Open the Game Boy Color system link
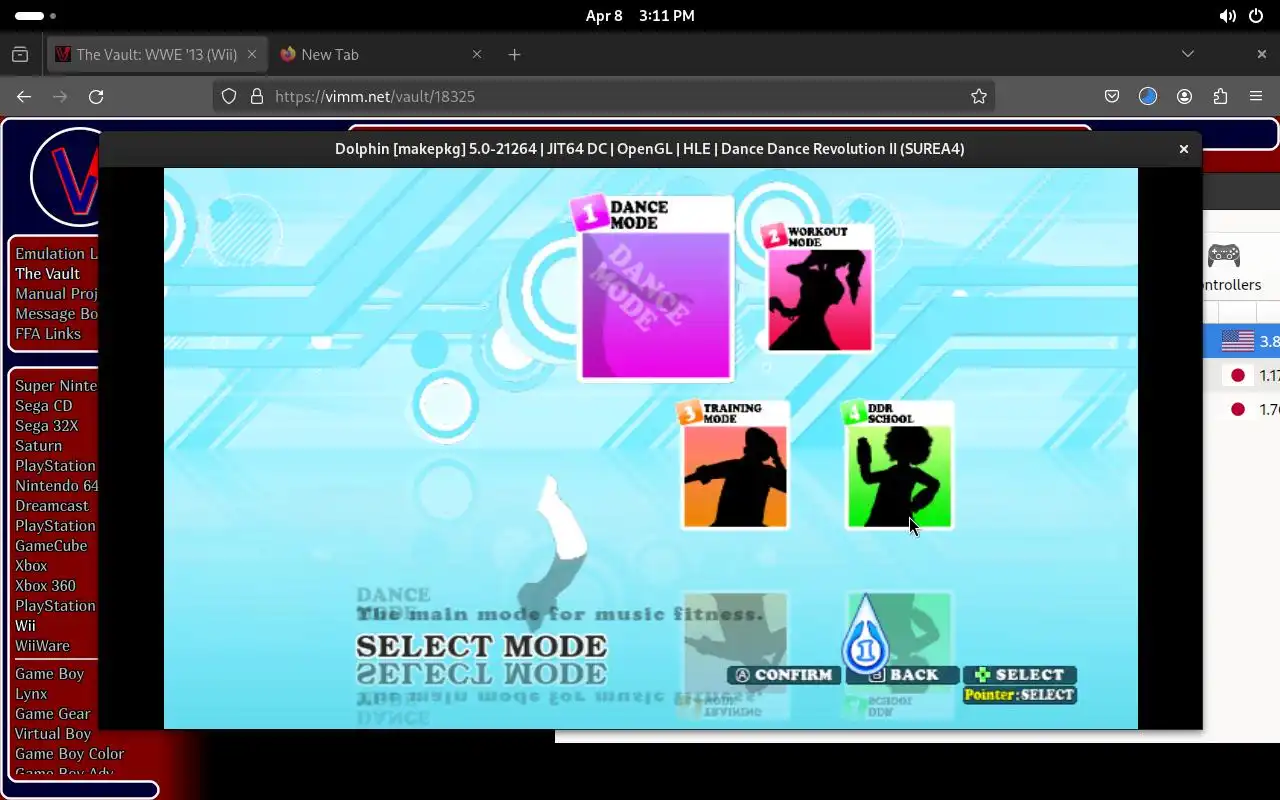1280x800 pixels. point(69,753)
